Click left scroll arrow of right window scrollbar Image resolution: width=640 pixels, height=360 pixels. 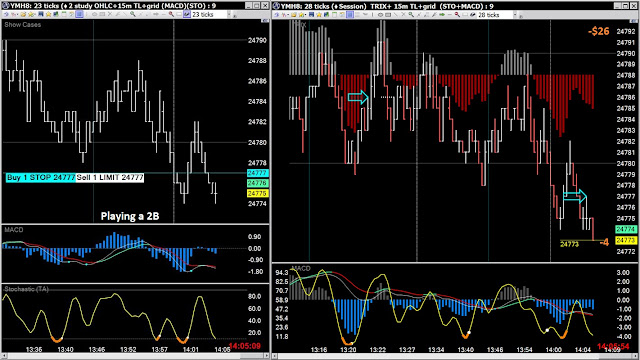(x=275, y=356)
